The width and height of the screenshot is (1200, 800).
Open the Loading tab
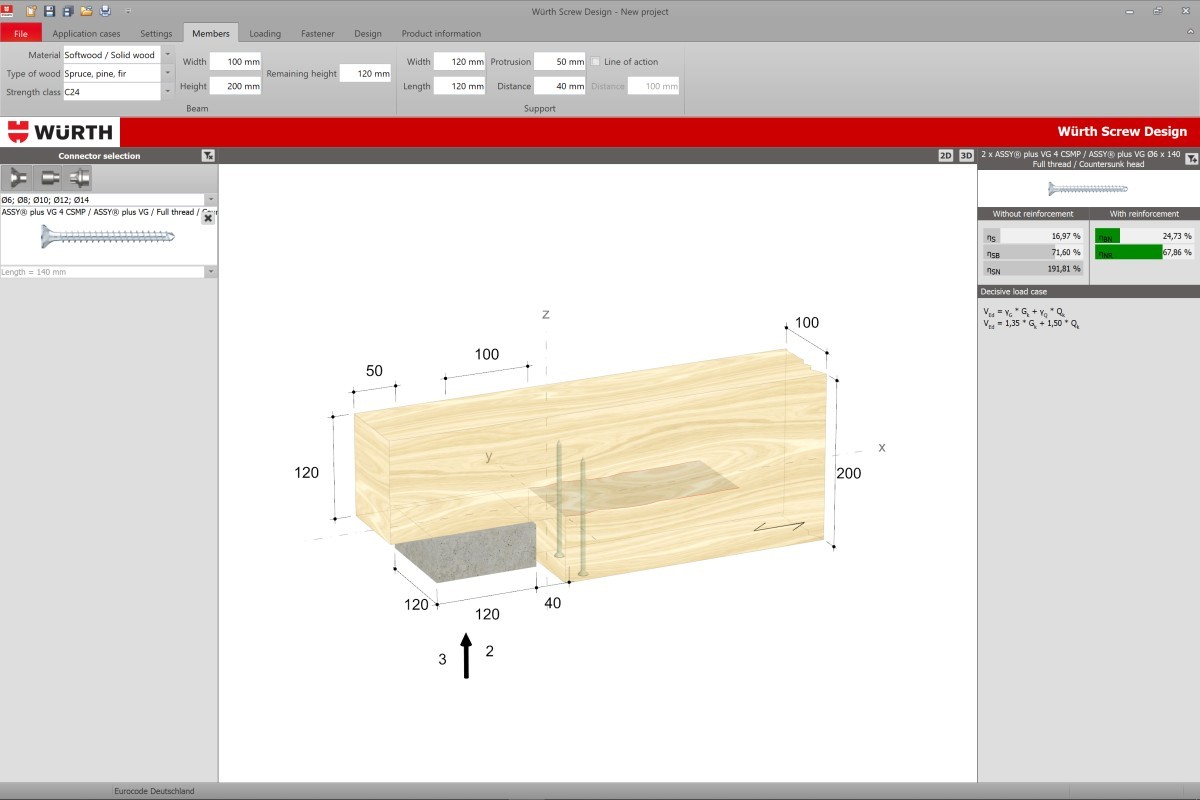coord(265,33)
